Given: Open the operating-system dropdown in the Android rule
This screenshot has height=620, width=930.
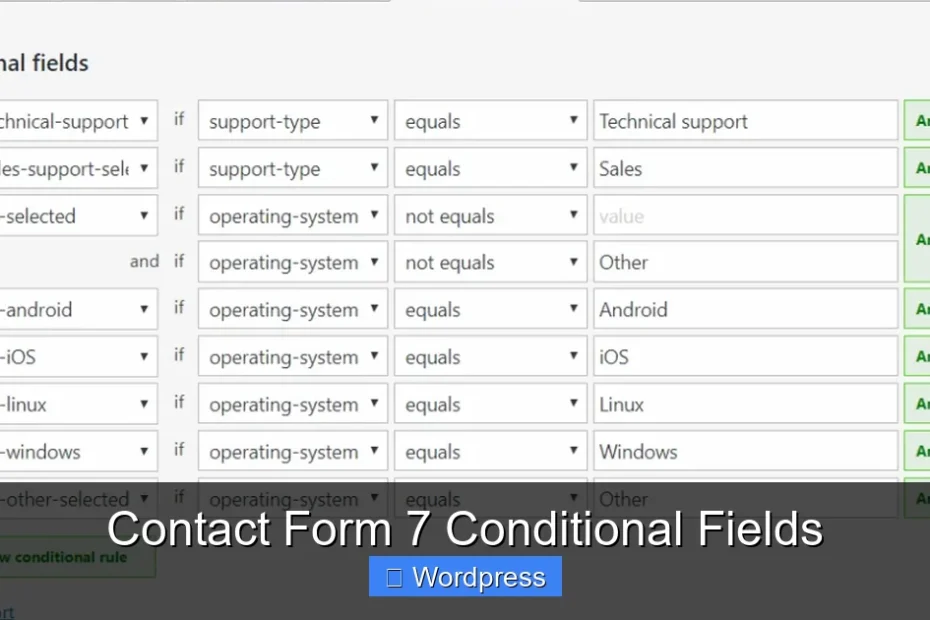Looking at the screenshot, I should tap(291, 309).
